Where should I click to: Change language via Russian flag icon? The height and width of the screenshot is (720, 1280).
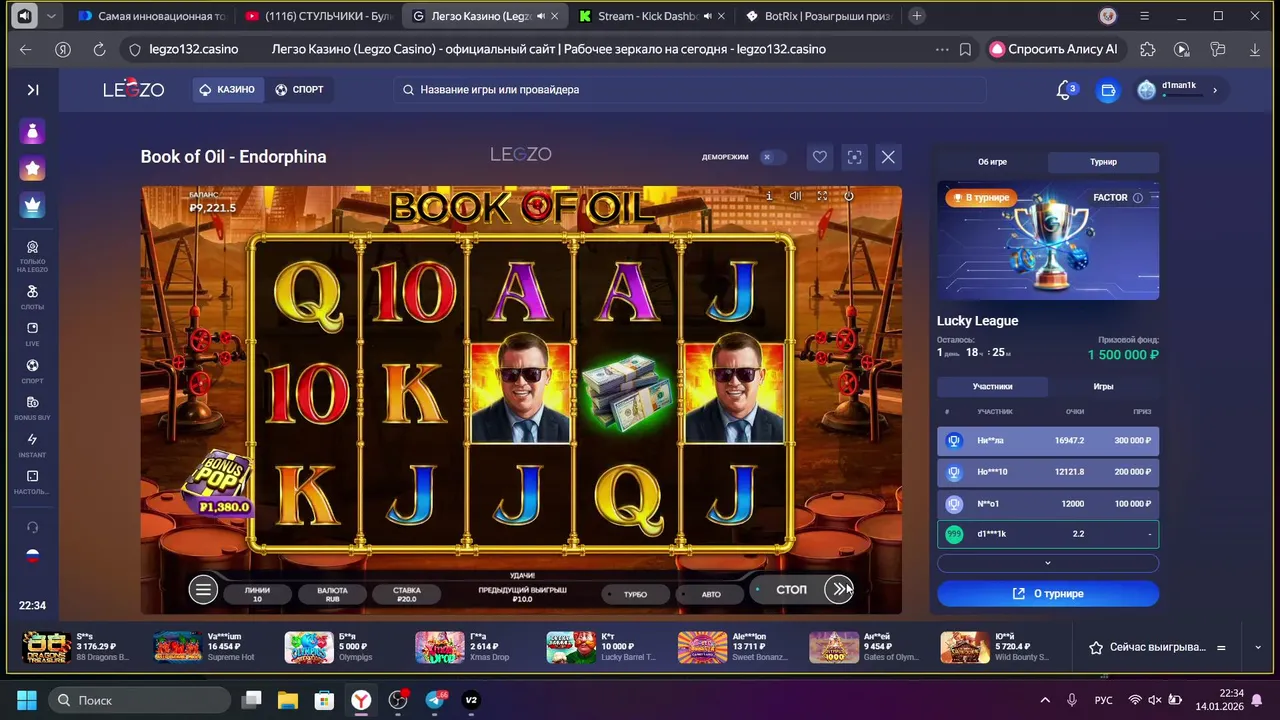pos(32,556)
